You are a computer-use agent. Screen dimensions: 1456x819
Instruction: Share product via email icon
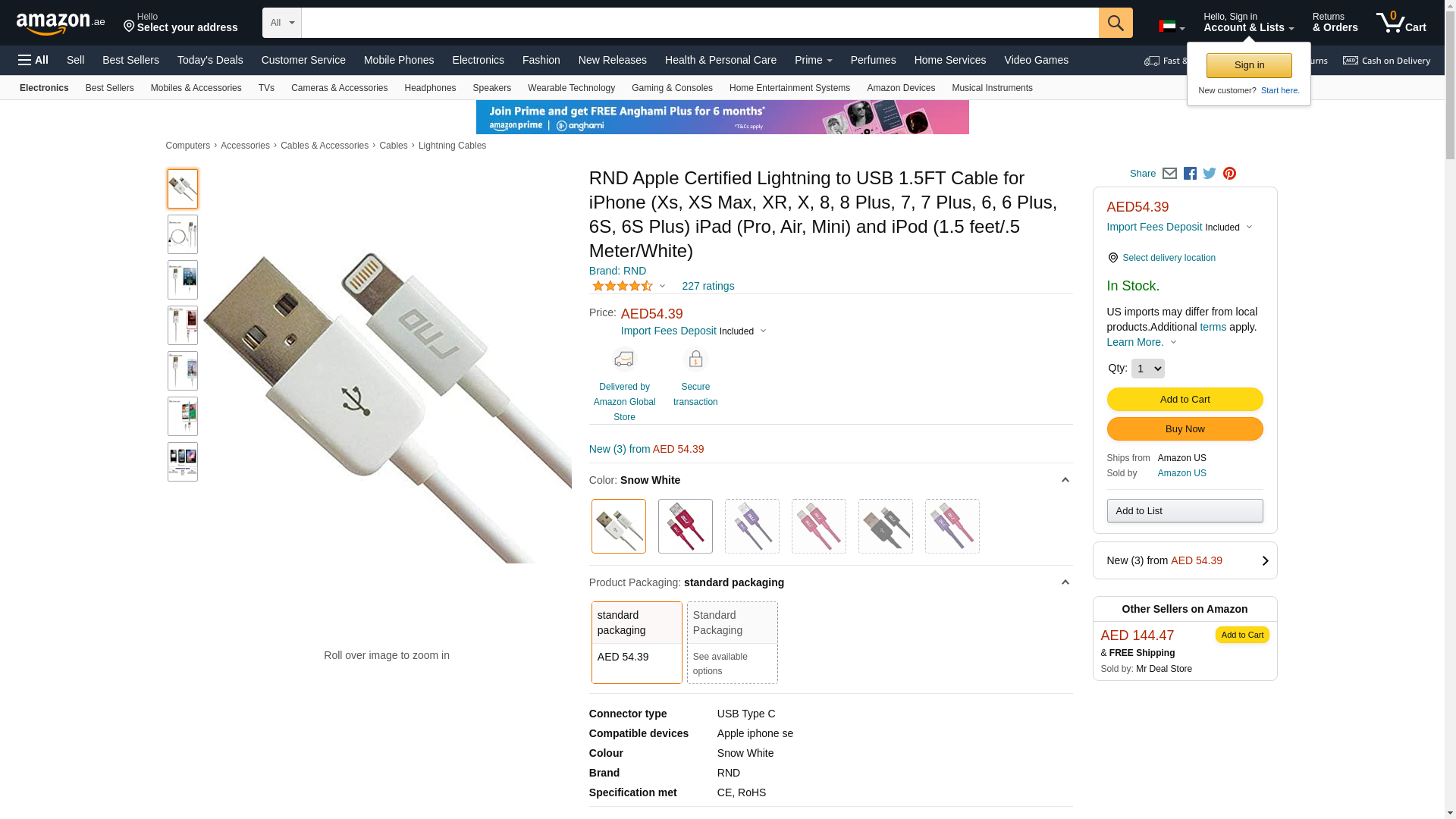pyautogui.click(x=1169, y=174)
